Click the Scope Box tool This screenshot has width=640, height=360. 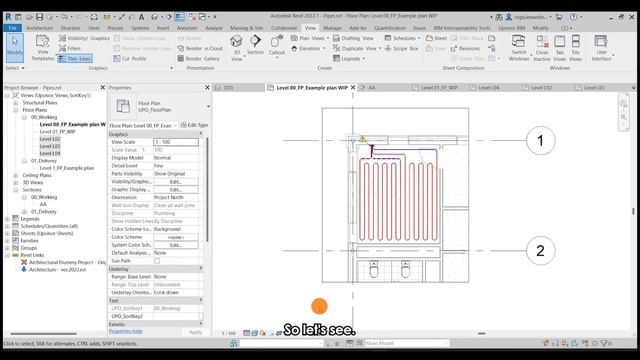(401, 48)
